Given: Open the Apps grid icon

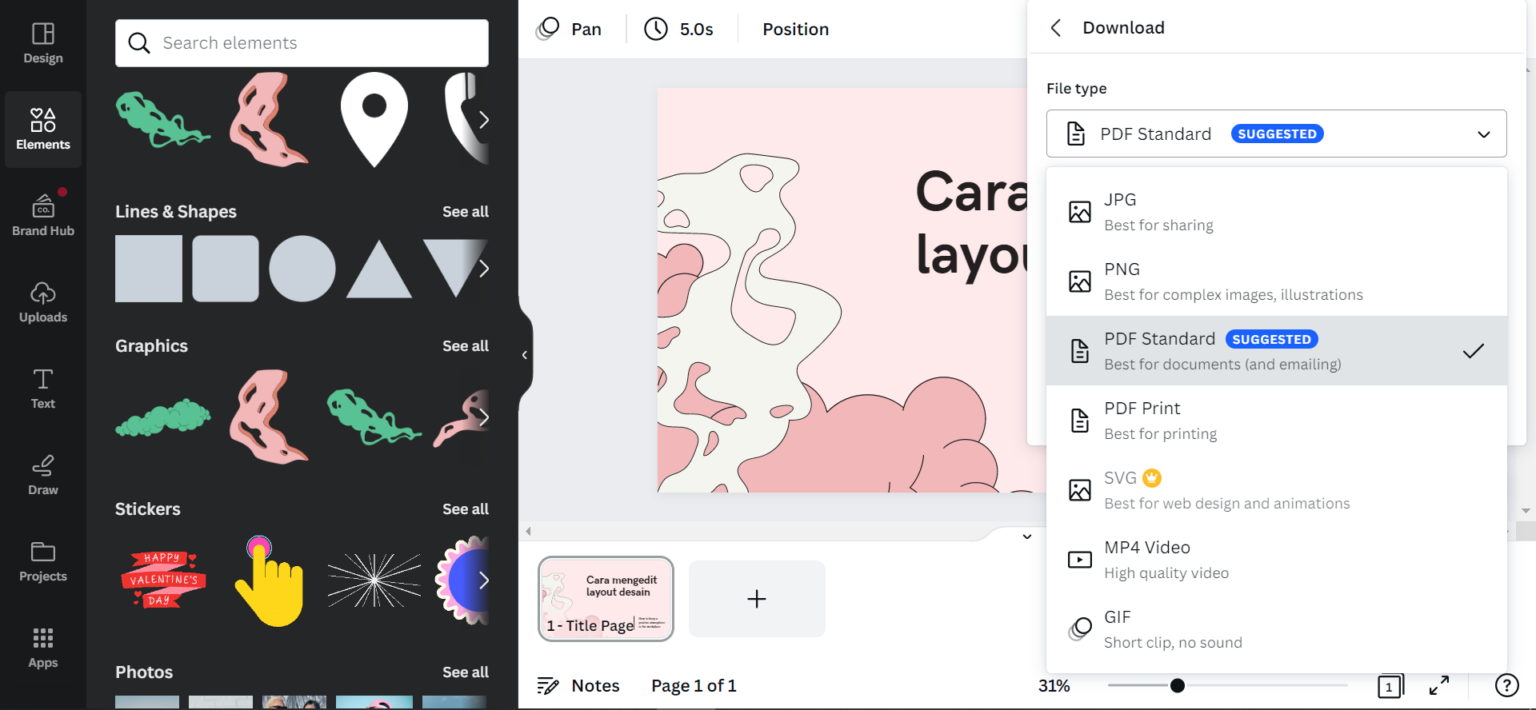Looking at the screenshot, I should [x=43, y=647].
